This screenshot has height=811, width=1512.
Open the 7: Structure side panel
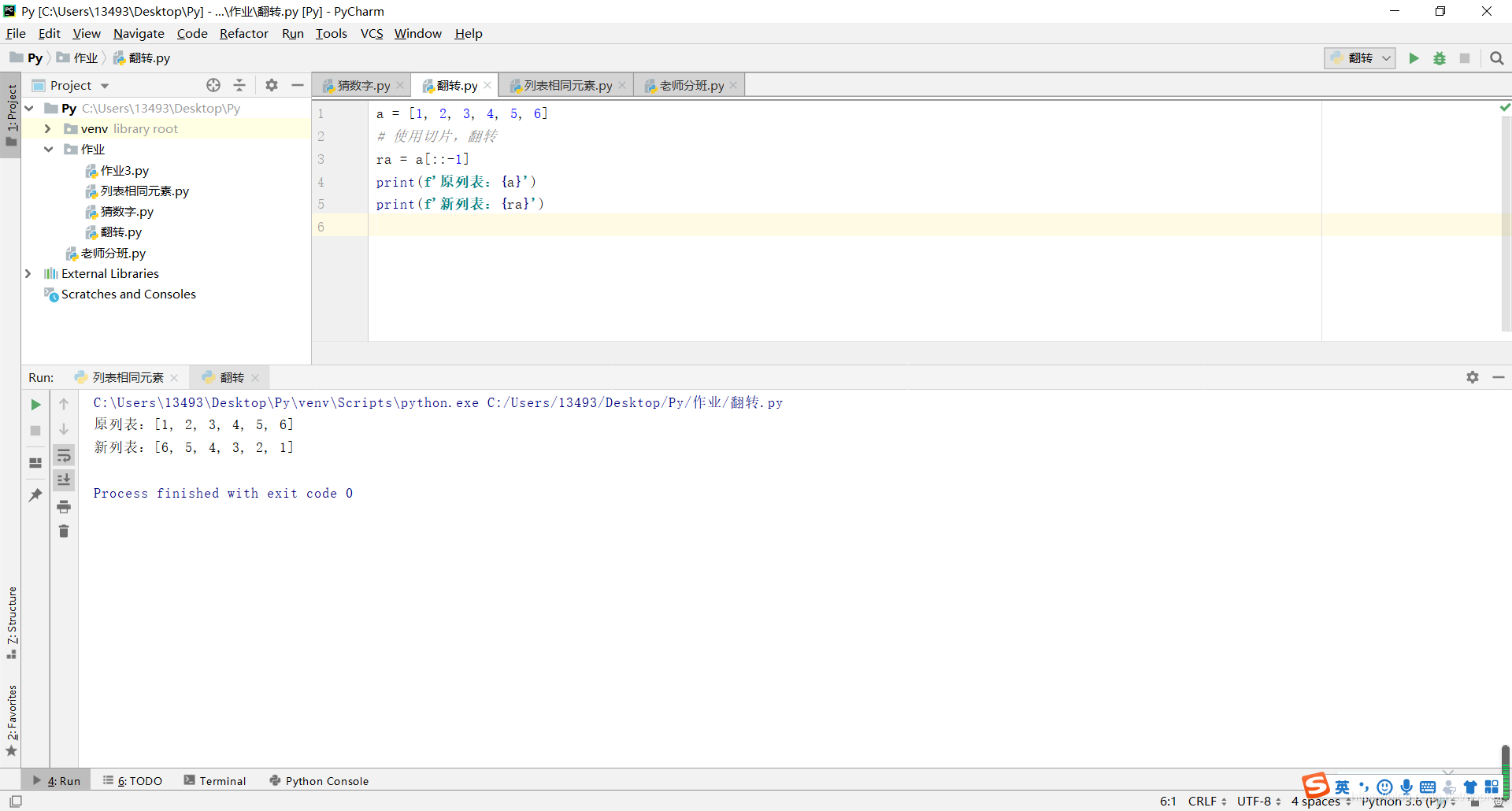click(x=11, y=622)
